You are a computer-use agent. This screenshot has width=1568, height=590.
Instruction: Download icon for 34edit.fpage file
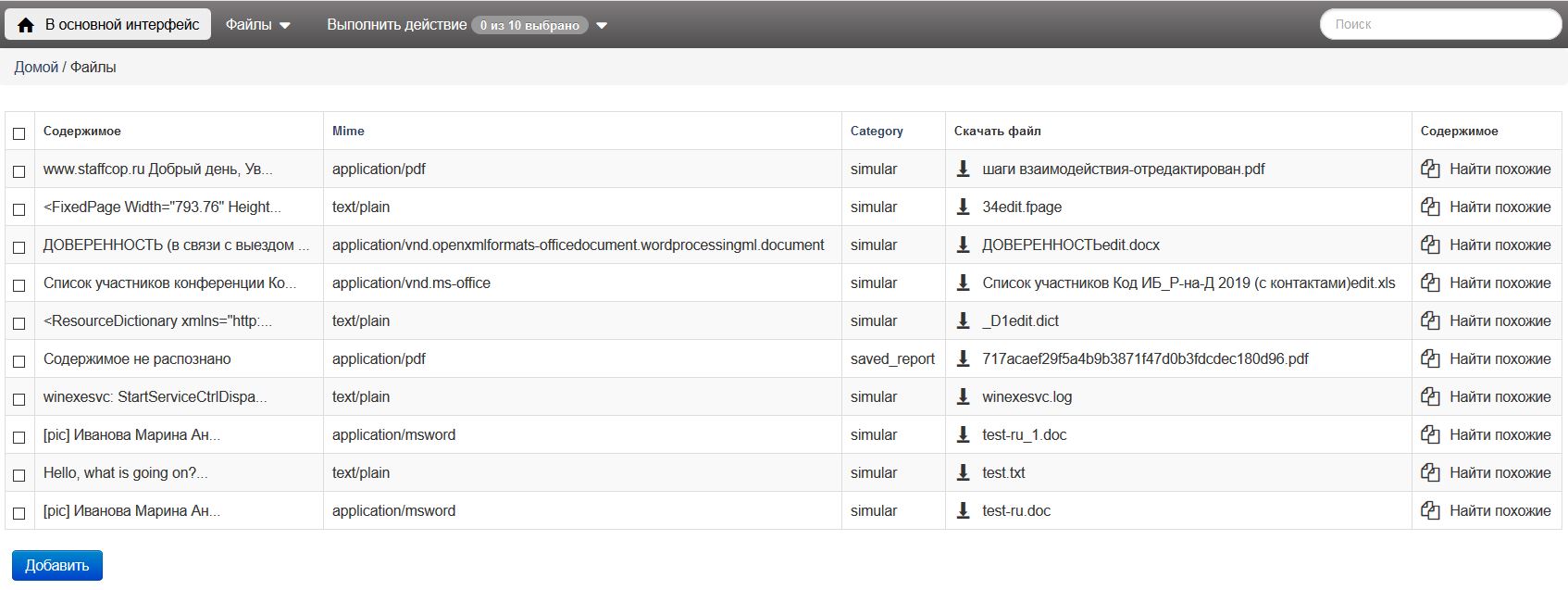963,207
